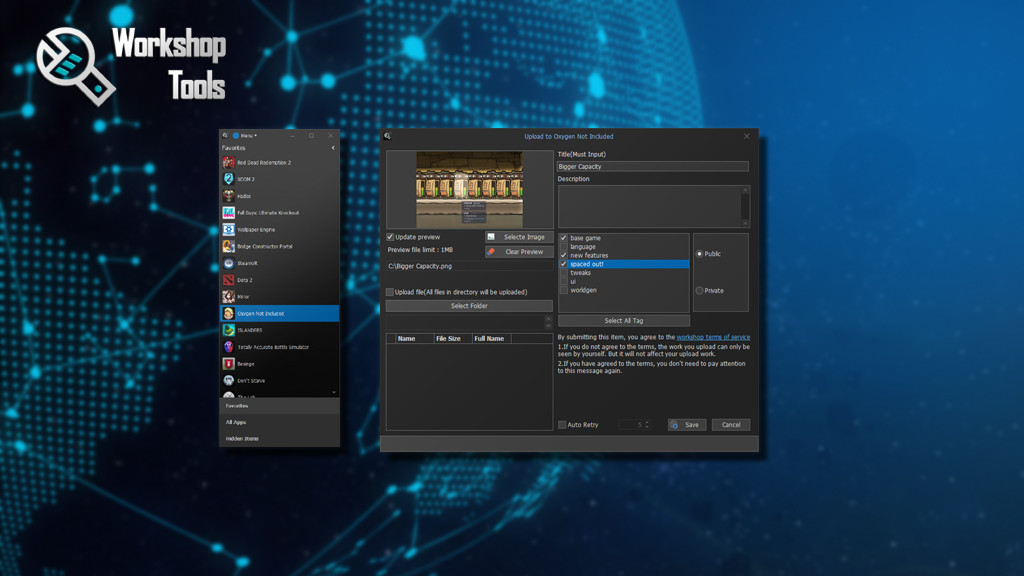Uncheck the Update preview checkbox
This screenshot has width=1024, height=576.
(x=390, y=236)
